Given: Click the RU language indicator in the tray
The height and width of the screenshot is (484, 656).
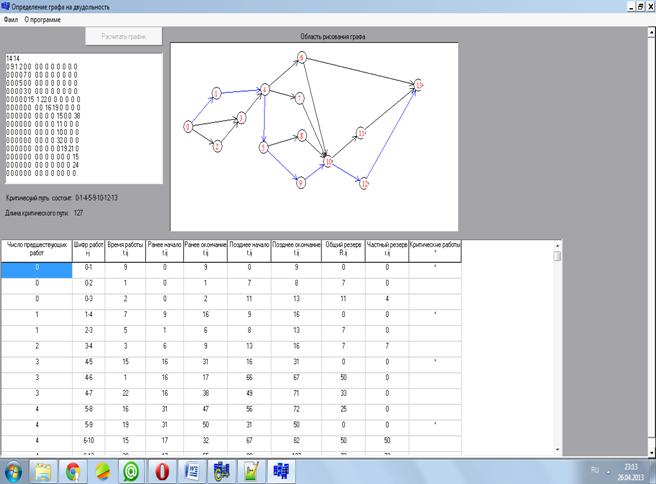Looking at the screenshot, I should click(x=594, y=468).
